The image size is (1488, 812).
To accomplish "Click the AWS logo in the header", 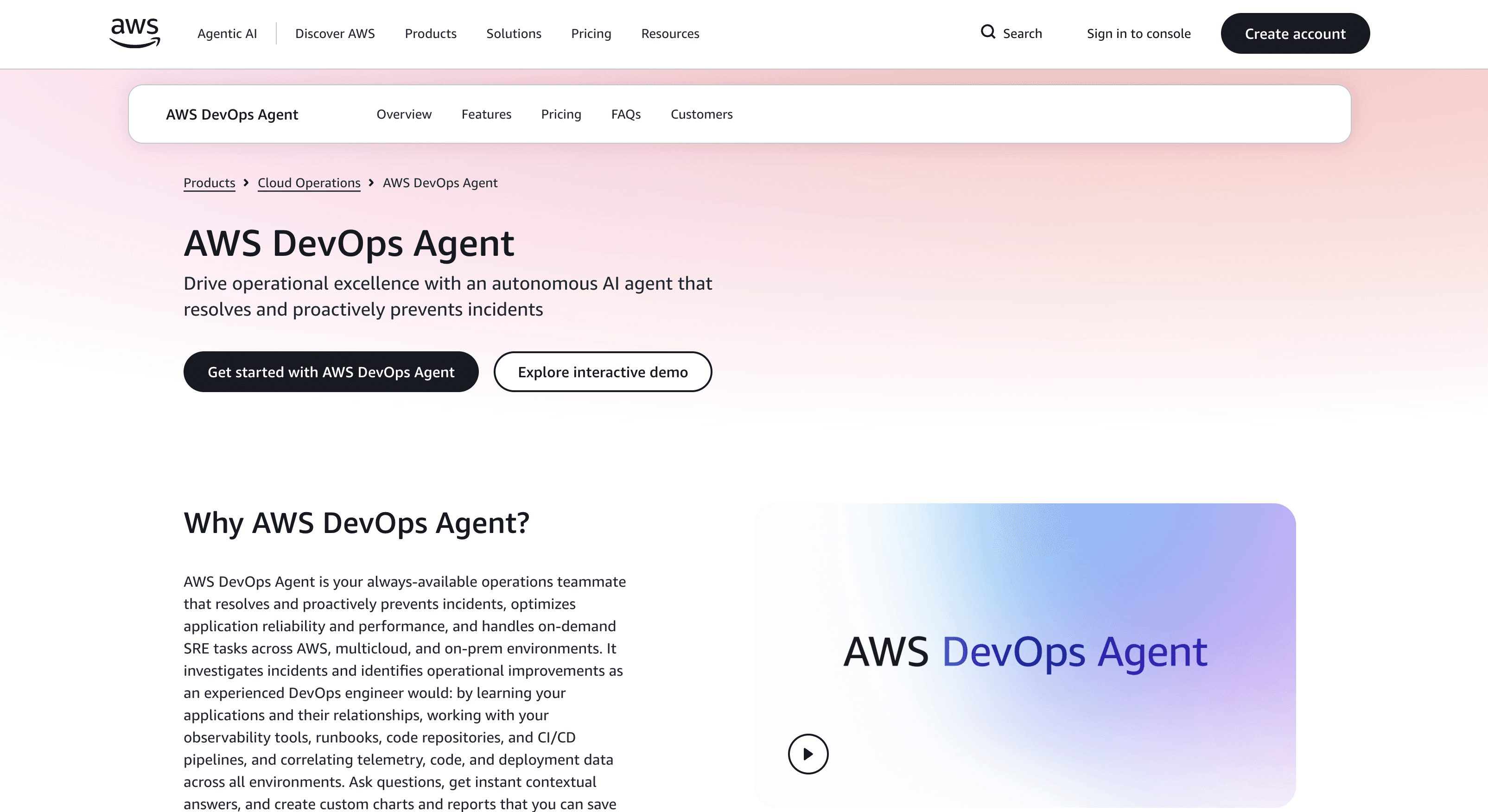I will pos(134,33).
